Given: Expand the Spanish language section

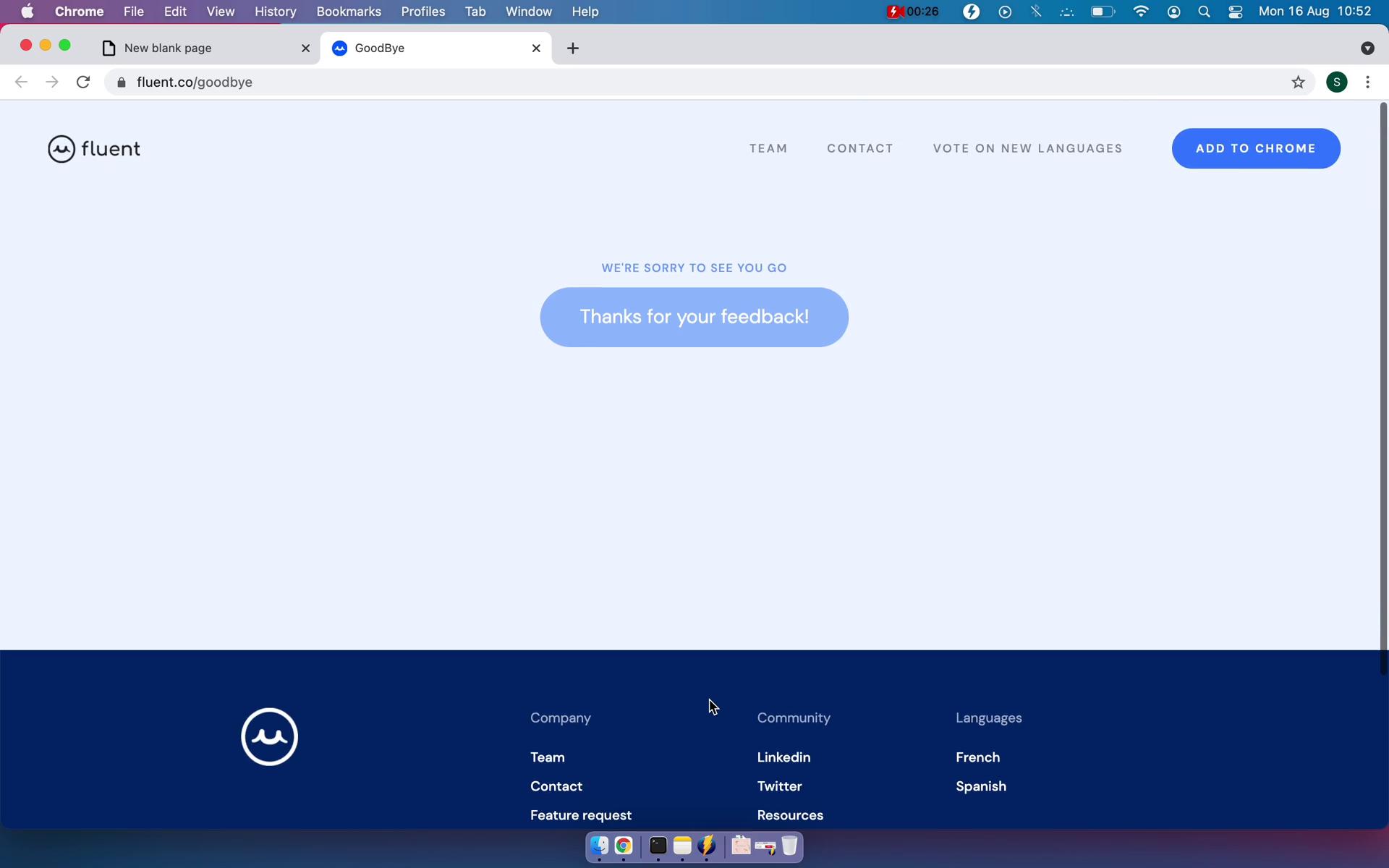Looking at the screenshot, I should tap(981, 785).
